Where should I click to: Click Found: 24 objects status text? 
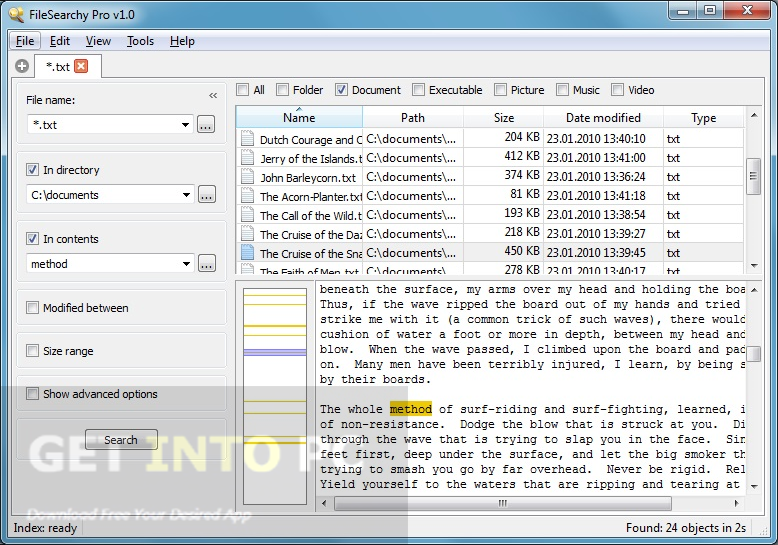click(x=686, y=528)
